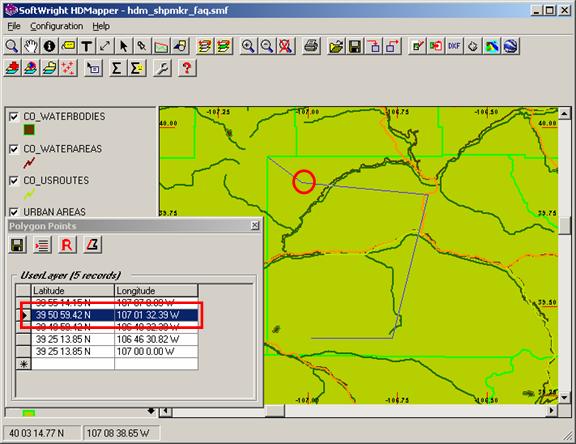The width and height of the screenshot is (576, 444).
Task: Click the map's vertical scrollbar up arrow
Action: tap(564, 113)
